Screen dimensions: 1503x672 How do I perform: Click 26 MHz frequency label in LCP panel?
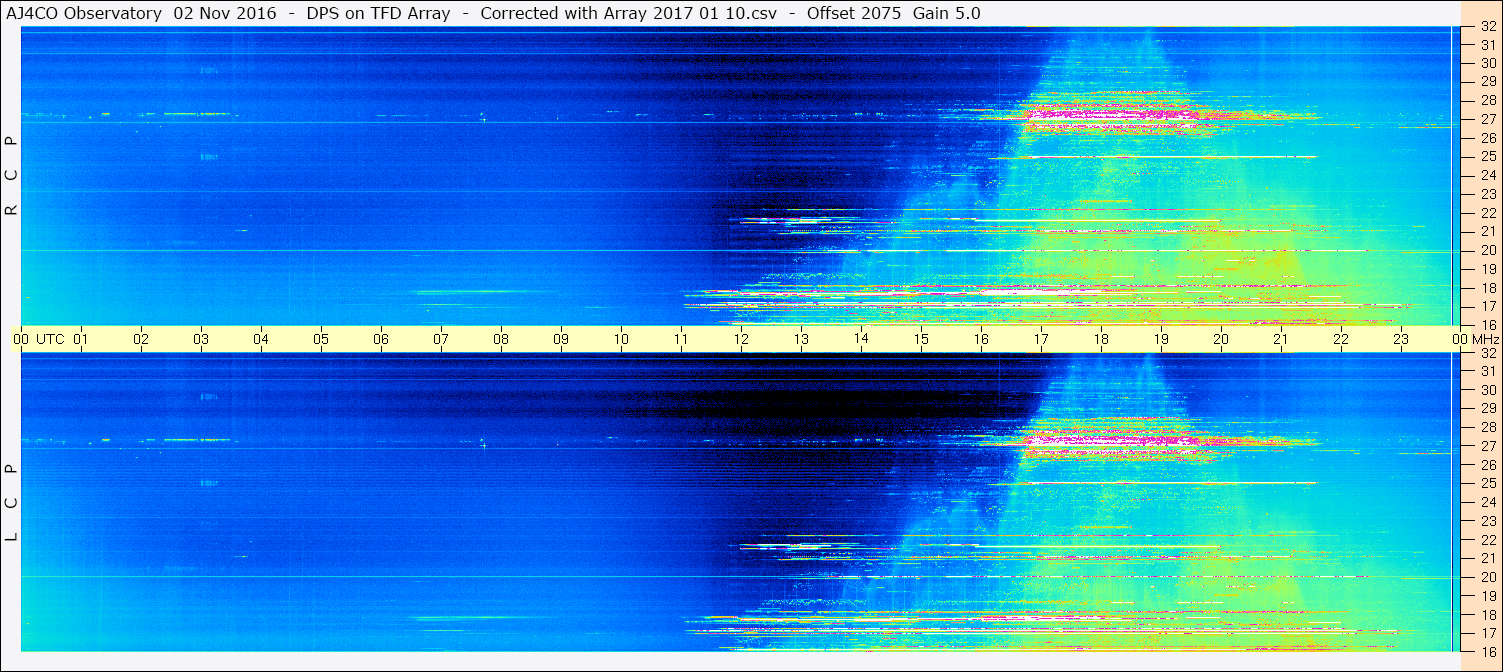coord(1488,465)
